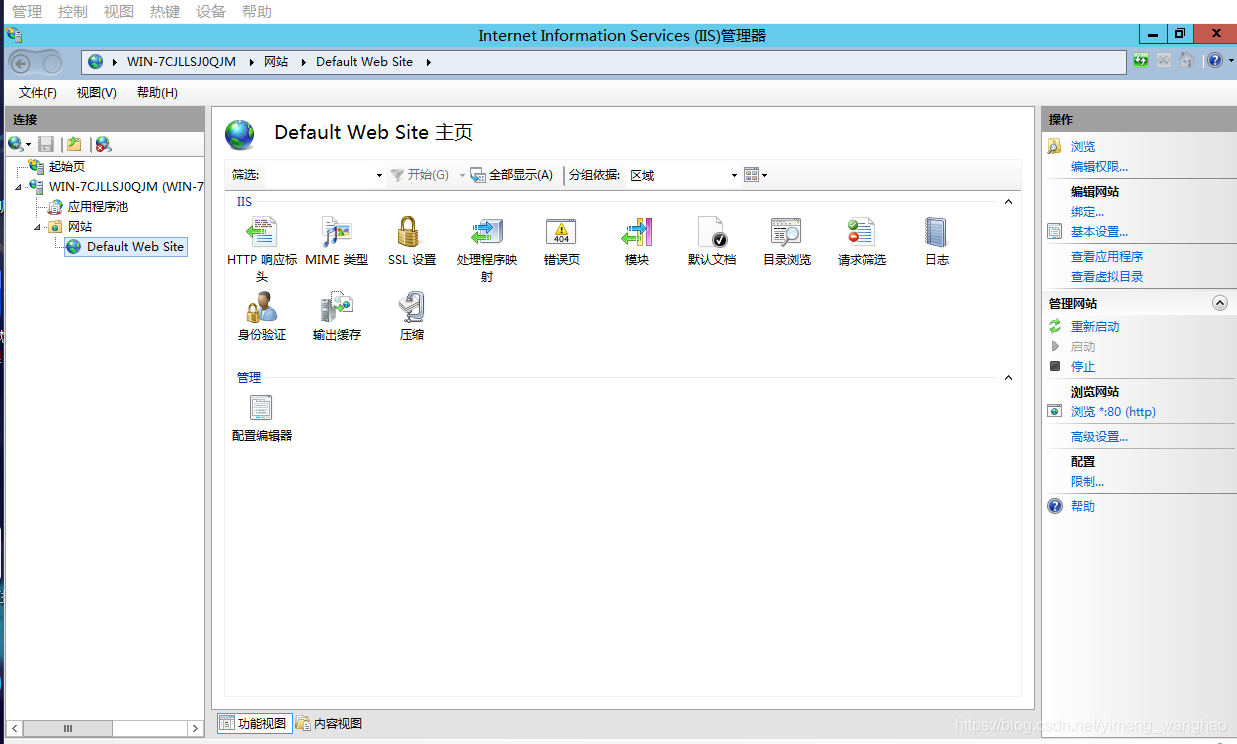Open the 压缩 feature icon
1237x744 pixels.
point(411,308)
